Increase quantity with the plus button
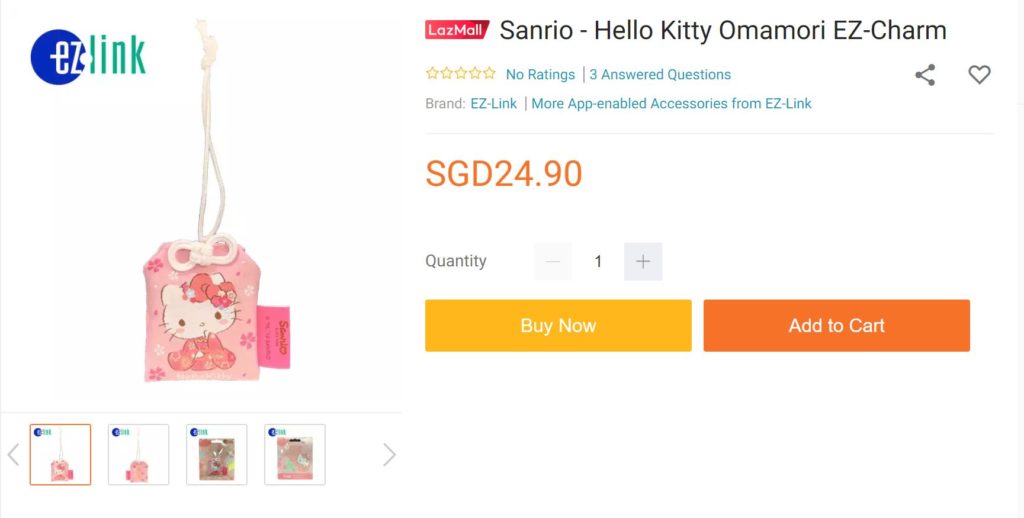The height and width of the screenshot is (518, 1024). (643, 262)
